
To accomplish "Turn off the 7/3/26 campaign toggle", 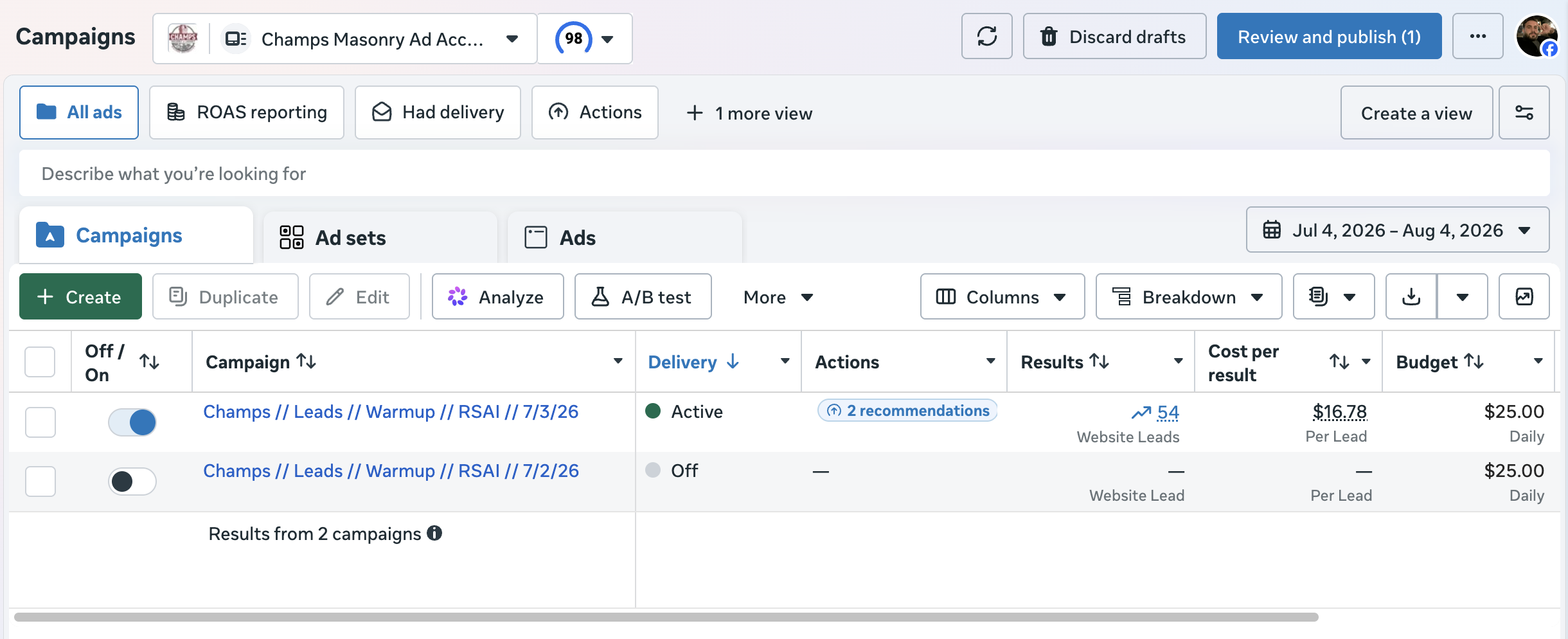I will (x=132, y=422).
